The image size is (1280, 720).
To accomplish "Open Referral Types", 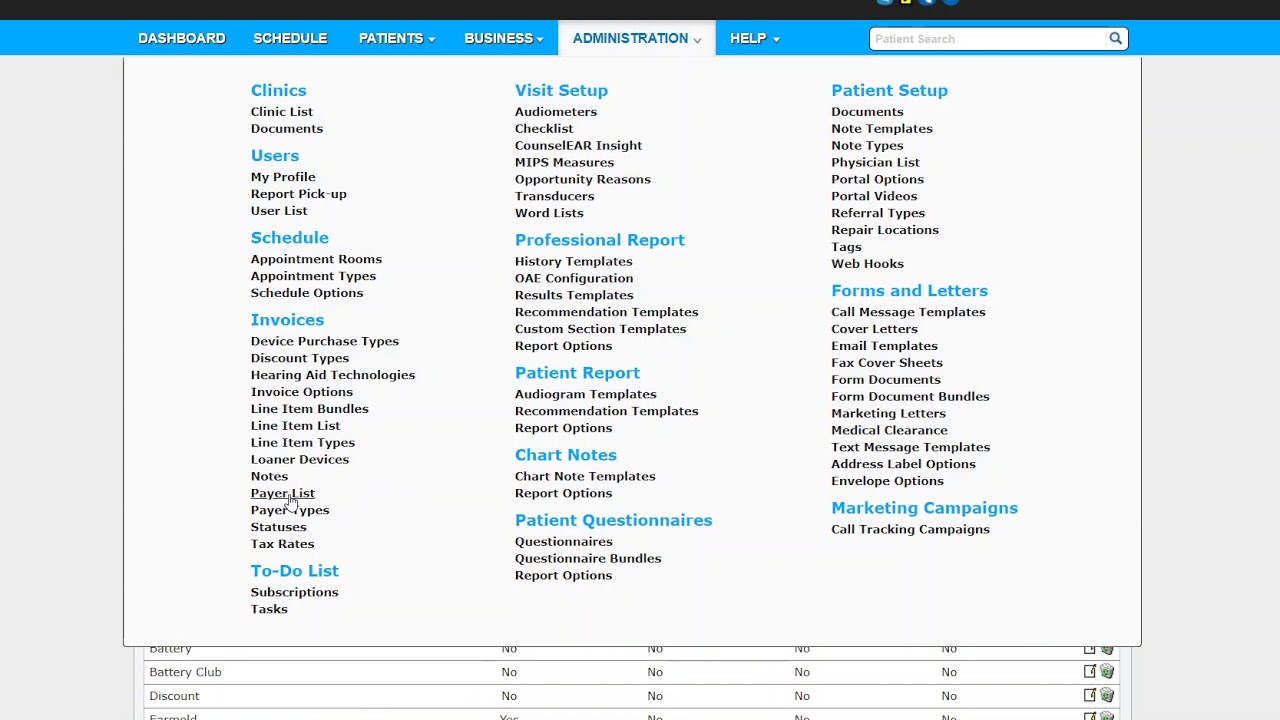I will pos(878,214).
